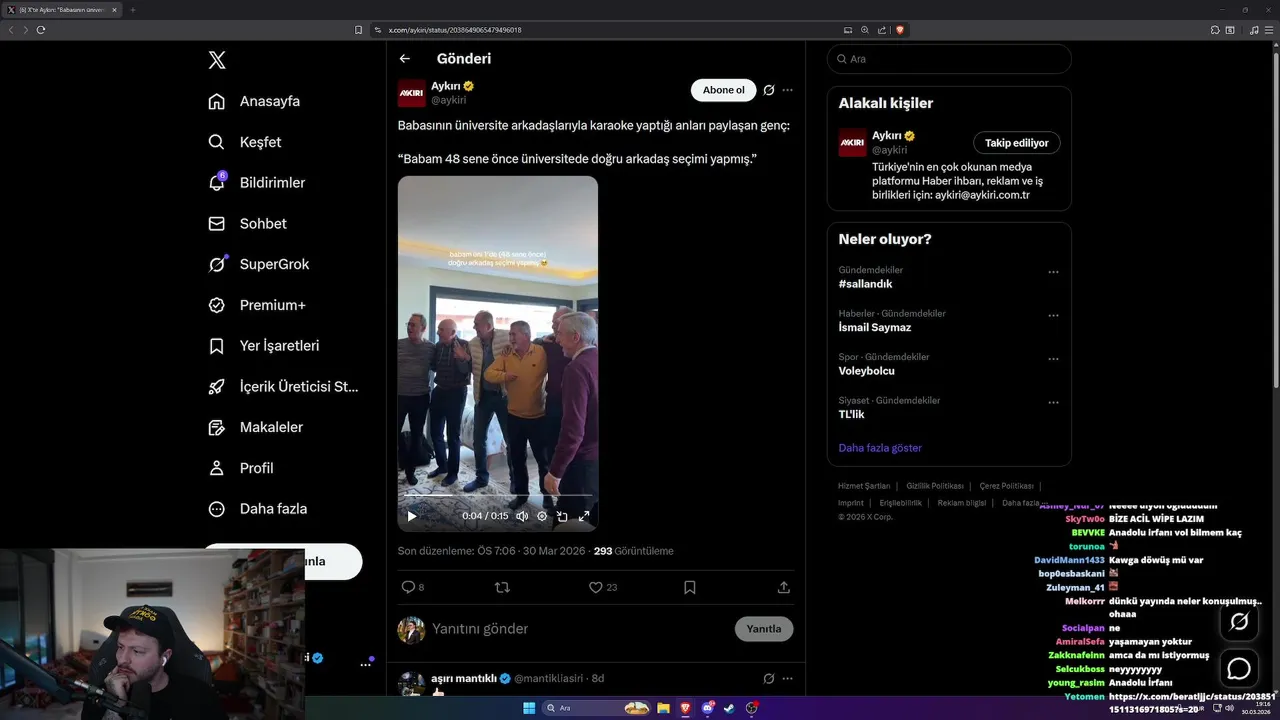The width and height of the screenshot is (1280, 720).
Task: Open Sohbet messages
Action: coord(248,224)
